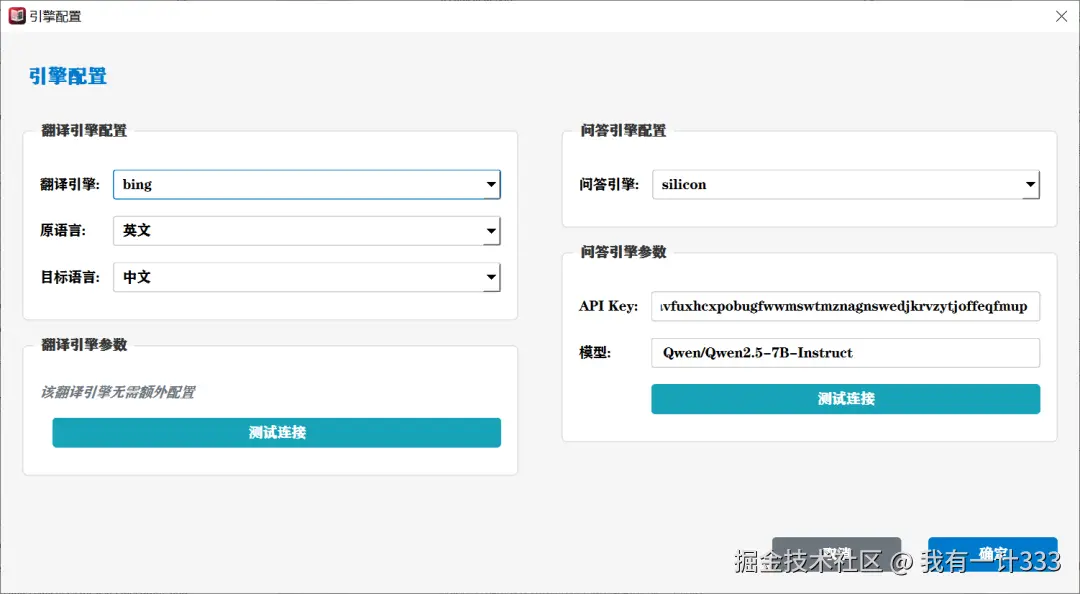Click the 翻译引擎: label
1080x594 pixels.
coord(70,184)
